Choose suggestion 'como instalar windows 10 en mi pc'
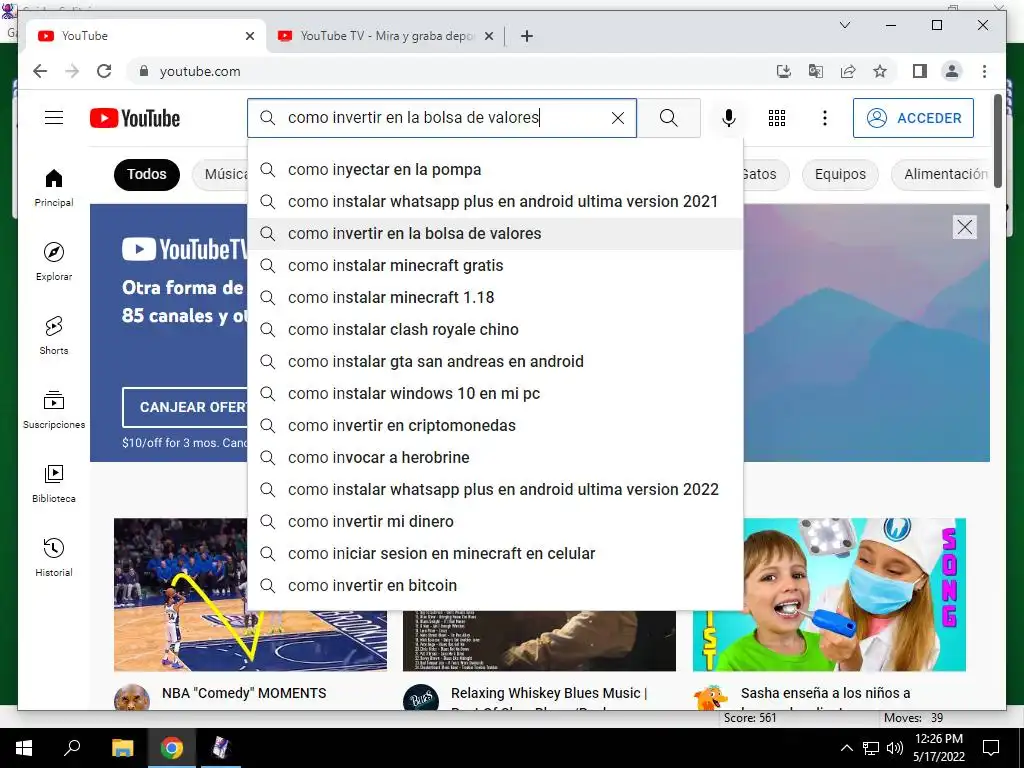This screenshot has height=768, width=1024. point(495,394)
